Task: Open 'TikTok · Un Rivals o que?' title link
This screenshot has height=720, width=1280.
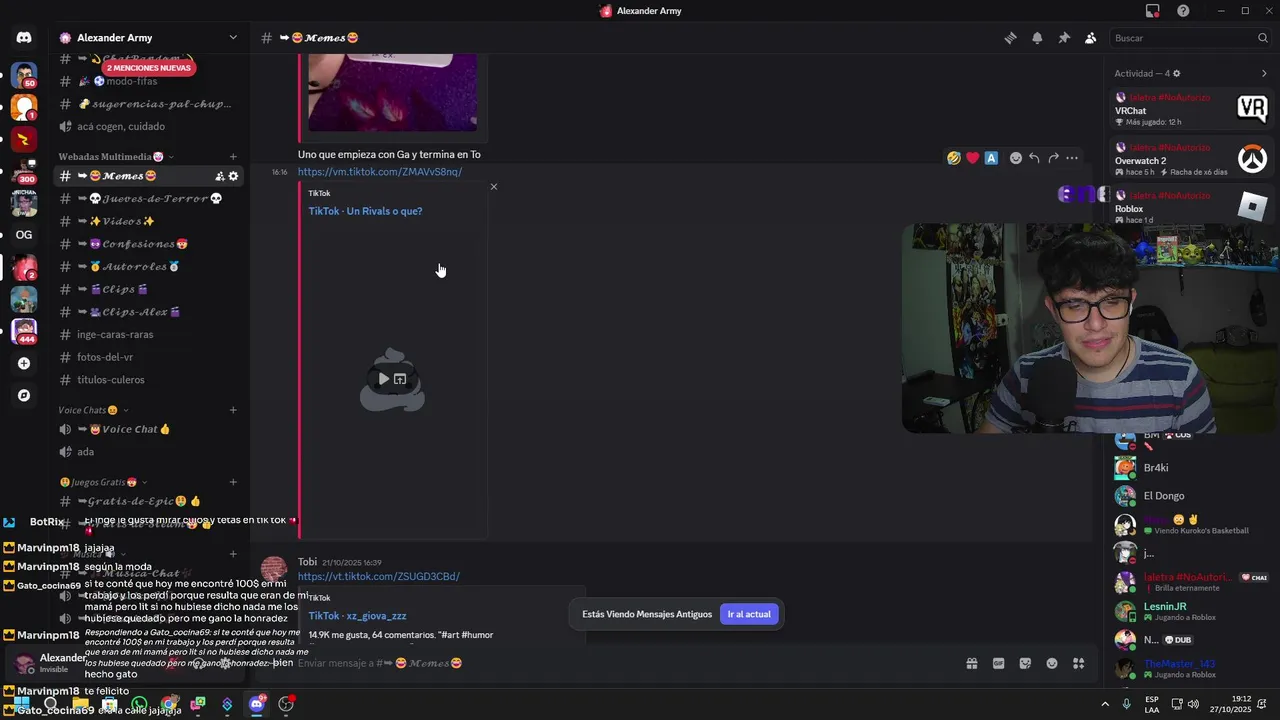Action: point(365,211)
